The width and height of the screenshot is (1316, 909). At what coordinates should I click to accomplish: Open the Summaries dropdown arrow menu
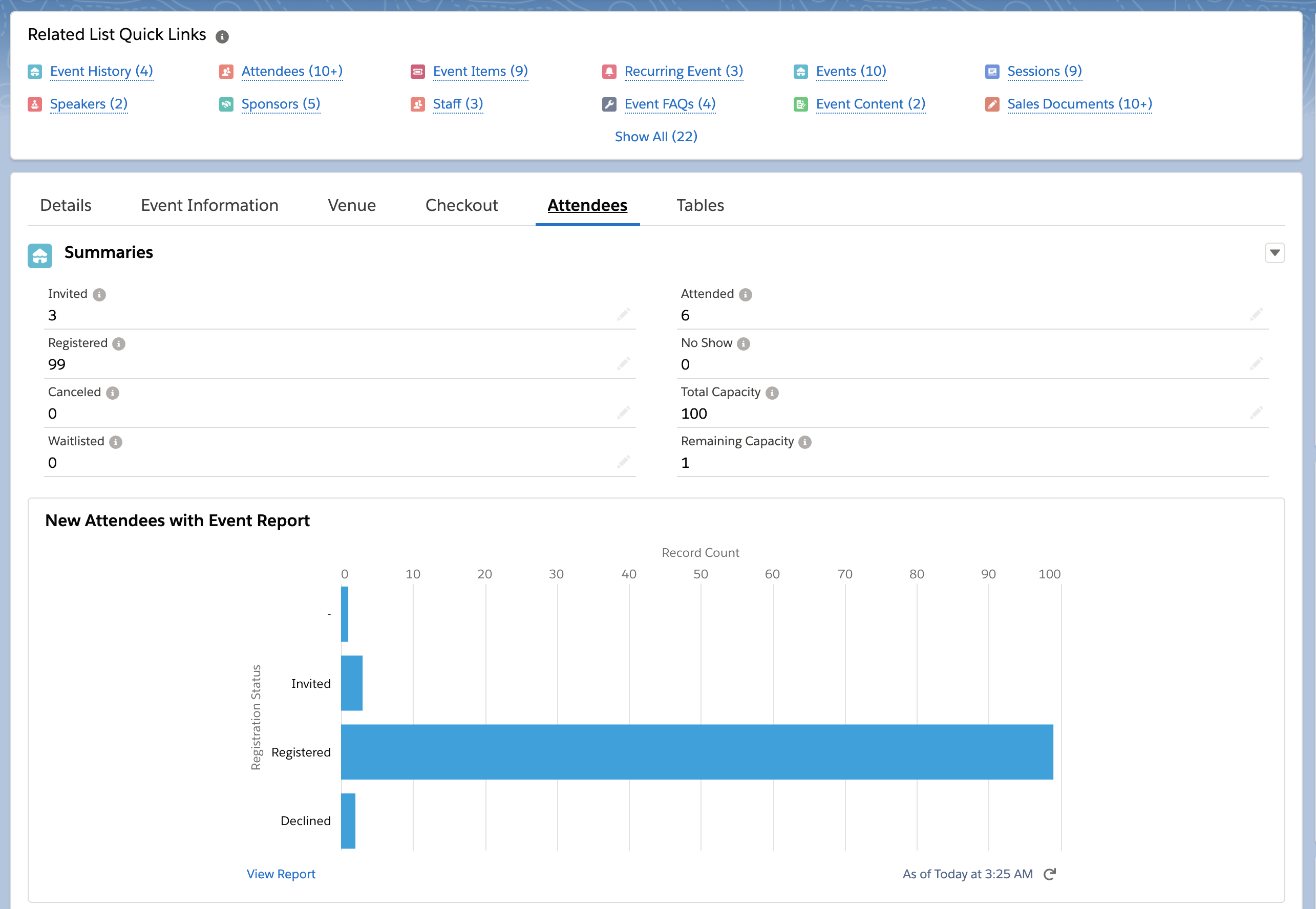[1275, 253]
